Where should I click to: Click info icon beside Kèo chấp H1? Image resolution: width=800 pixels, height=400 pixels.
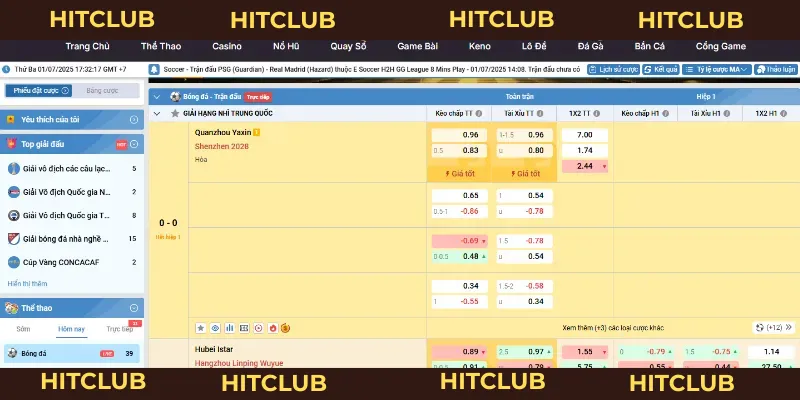coord(665,114)
